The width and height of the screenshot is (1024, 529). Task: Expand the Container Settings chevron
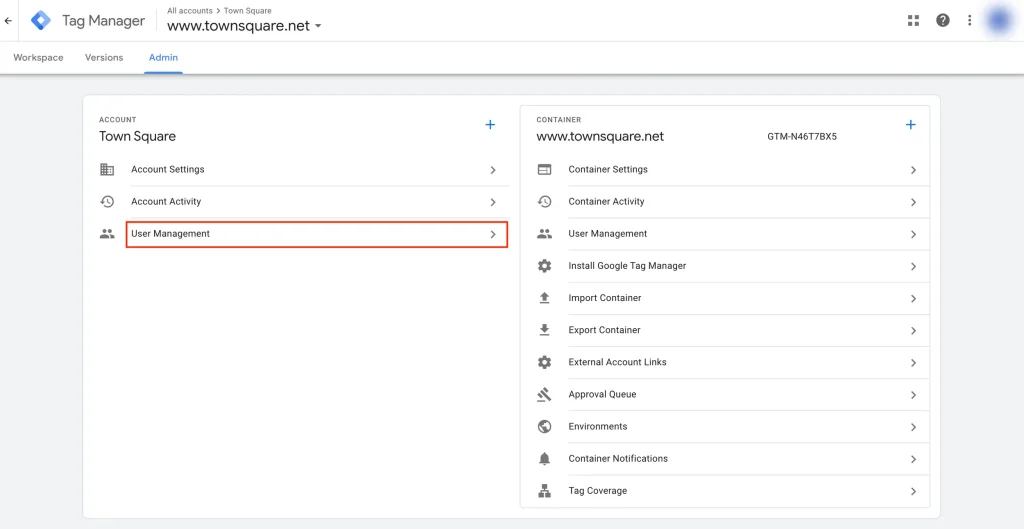click(914, 170)
